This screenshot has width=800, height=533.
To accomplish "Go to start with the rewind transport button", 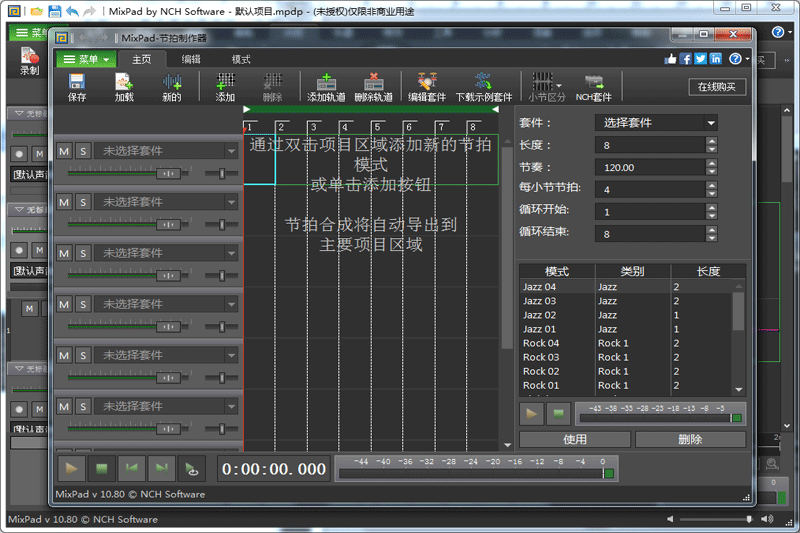I will (132, 469).
